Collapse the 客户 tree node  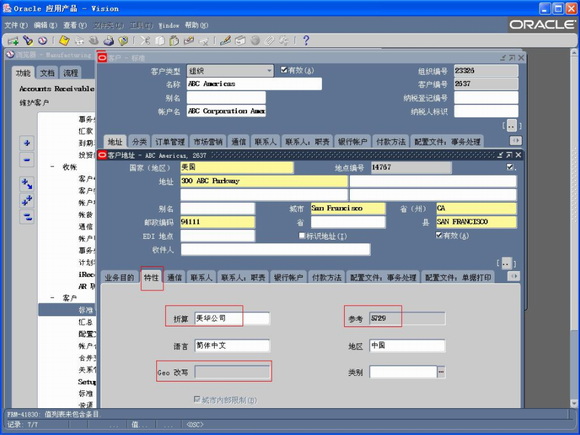(x=53, y=298)
